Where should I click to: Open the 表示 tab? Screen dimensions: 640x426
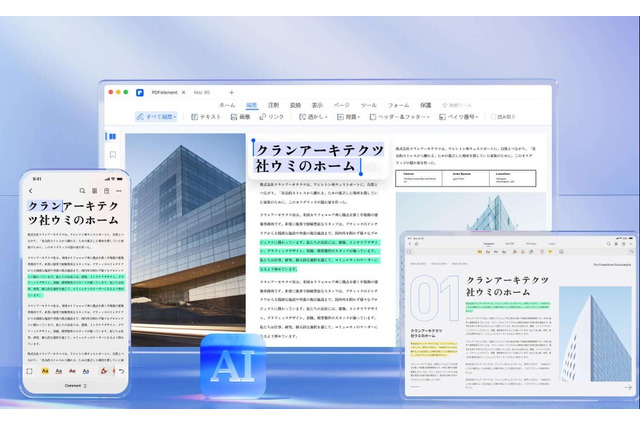click(317, 105)
